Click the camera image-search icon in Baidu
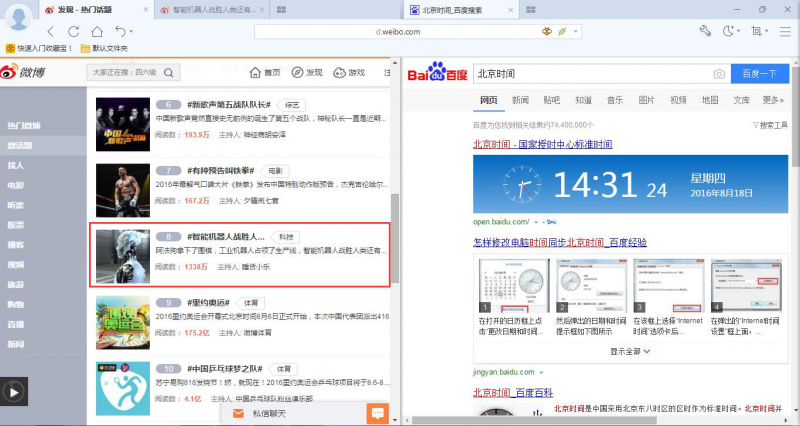 click(x=718, y=74)
